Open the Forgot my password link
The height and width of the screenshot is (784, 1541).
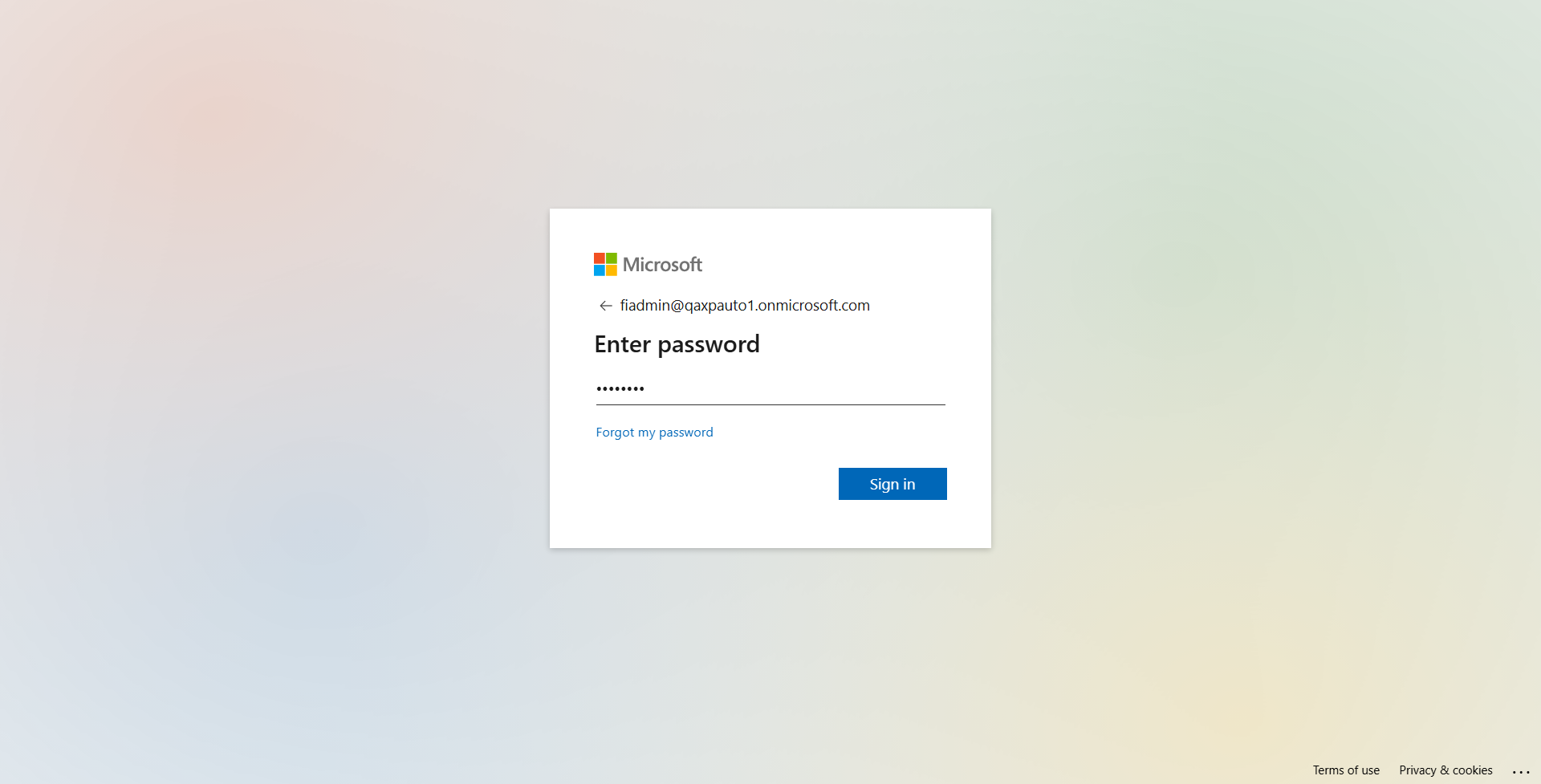point(654,433)
